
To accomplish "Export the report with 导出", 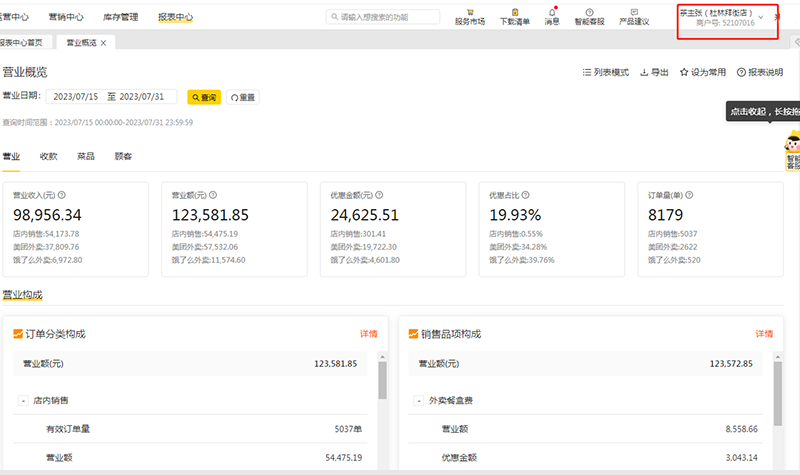I will click(654, 72).
